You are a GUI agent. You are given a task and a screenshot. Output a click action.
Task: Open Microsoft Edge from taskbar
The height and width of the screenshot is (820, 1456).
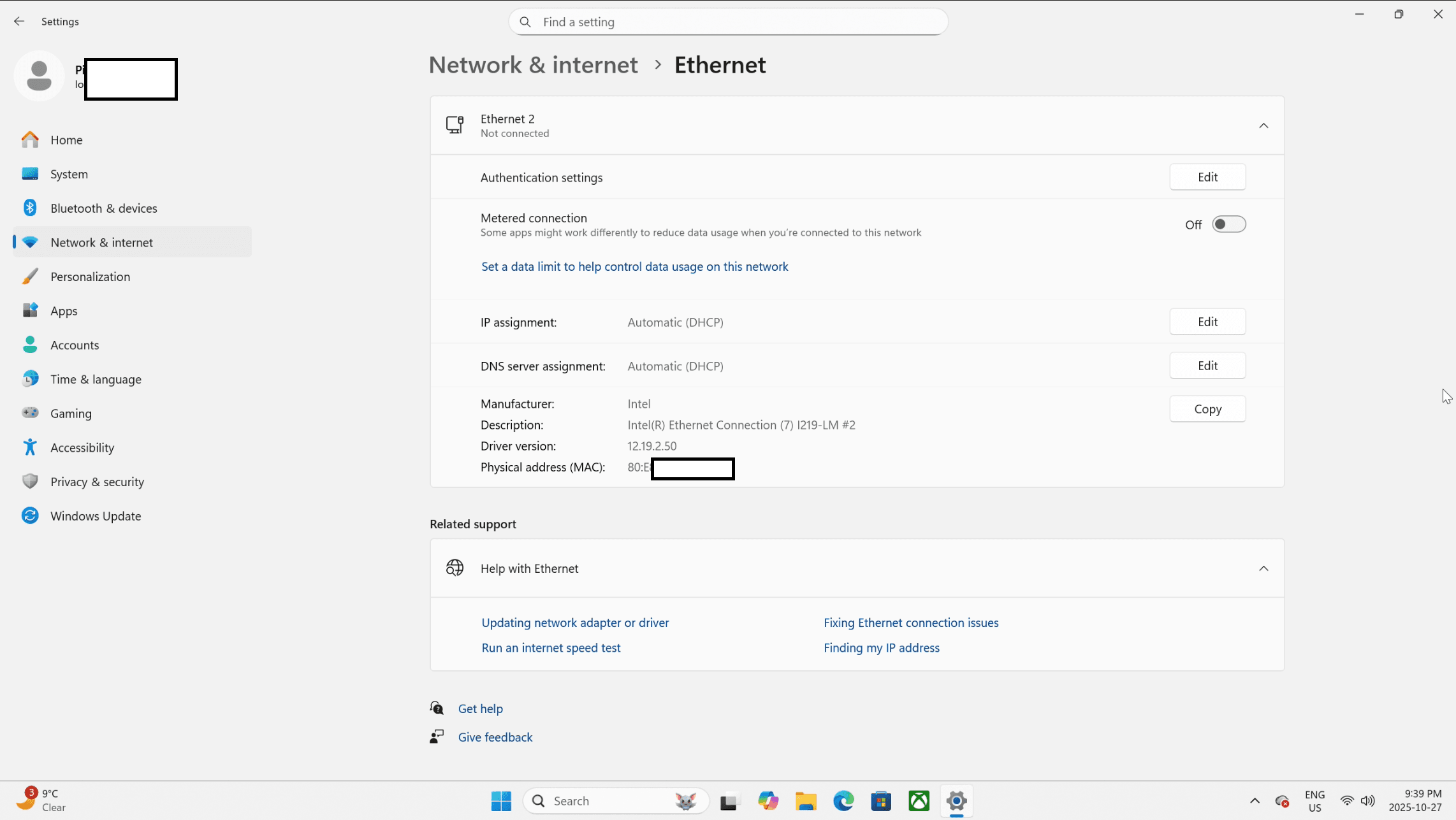pyautogui.click(x=843, y=801)
